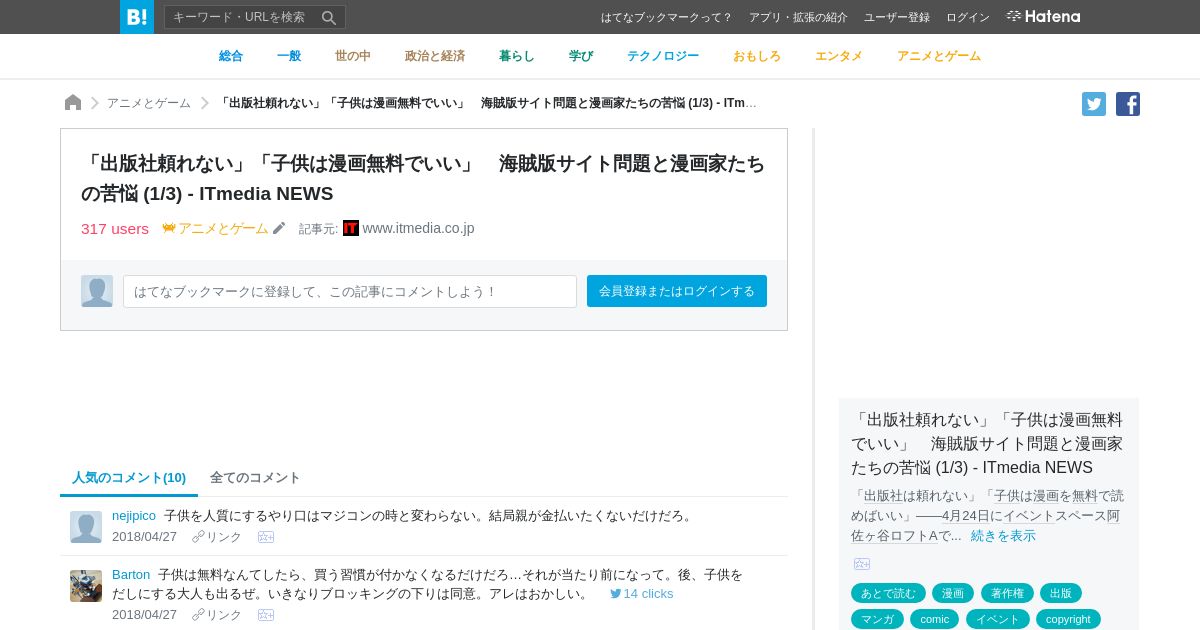Select the copyright tag
Viewport: 1200px width, 630px height.
coord(1068,619)
